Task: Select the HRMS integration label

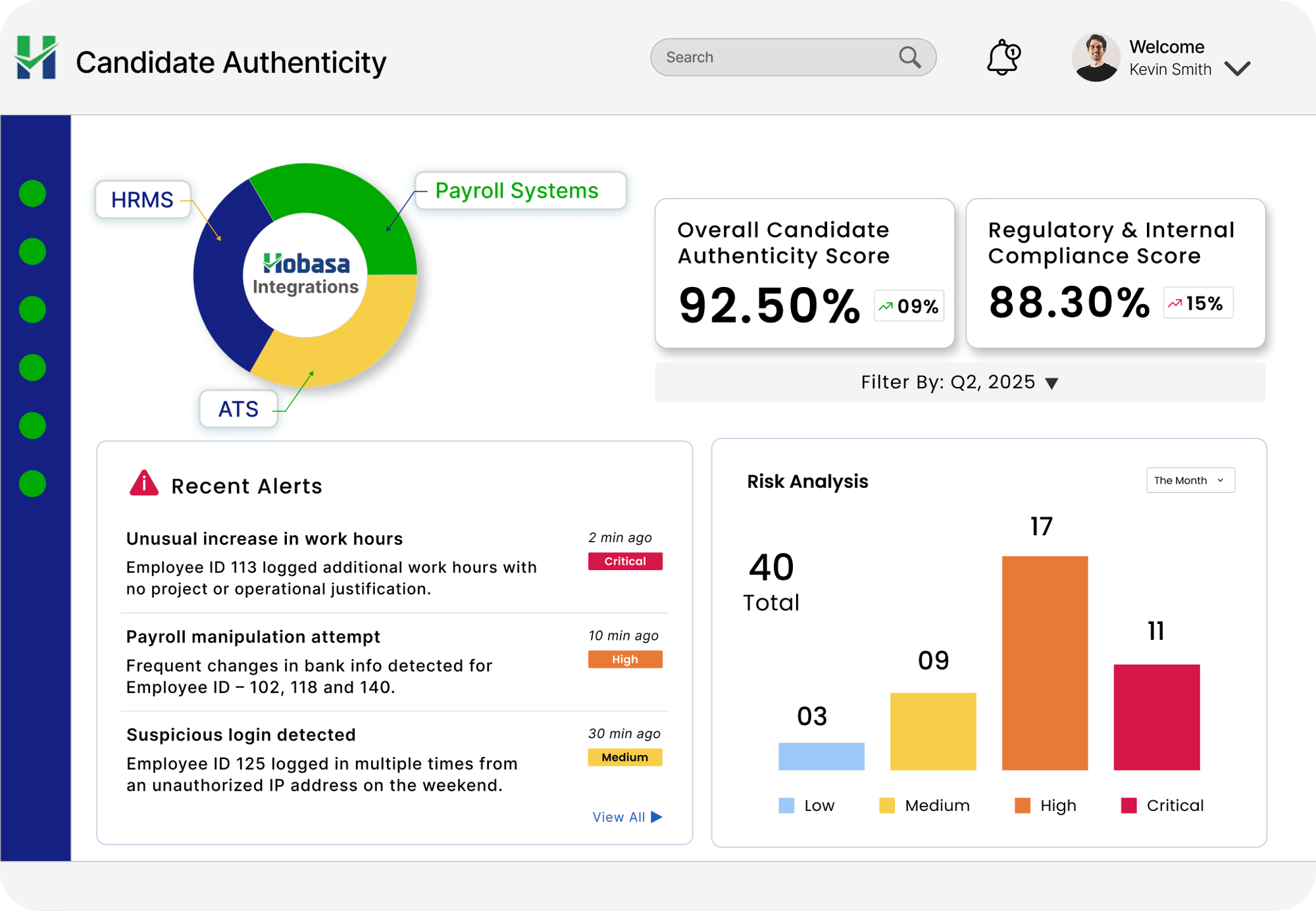Action: [142, 199]
